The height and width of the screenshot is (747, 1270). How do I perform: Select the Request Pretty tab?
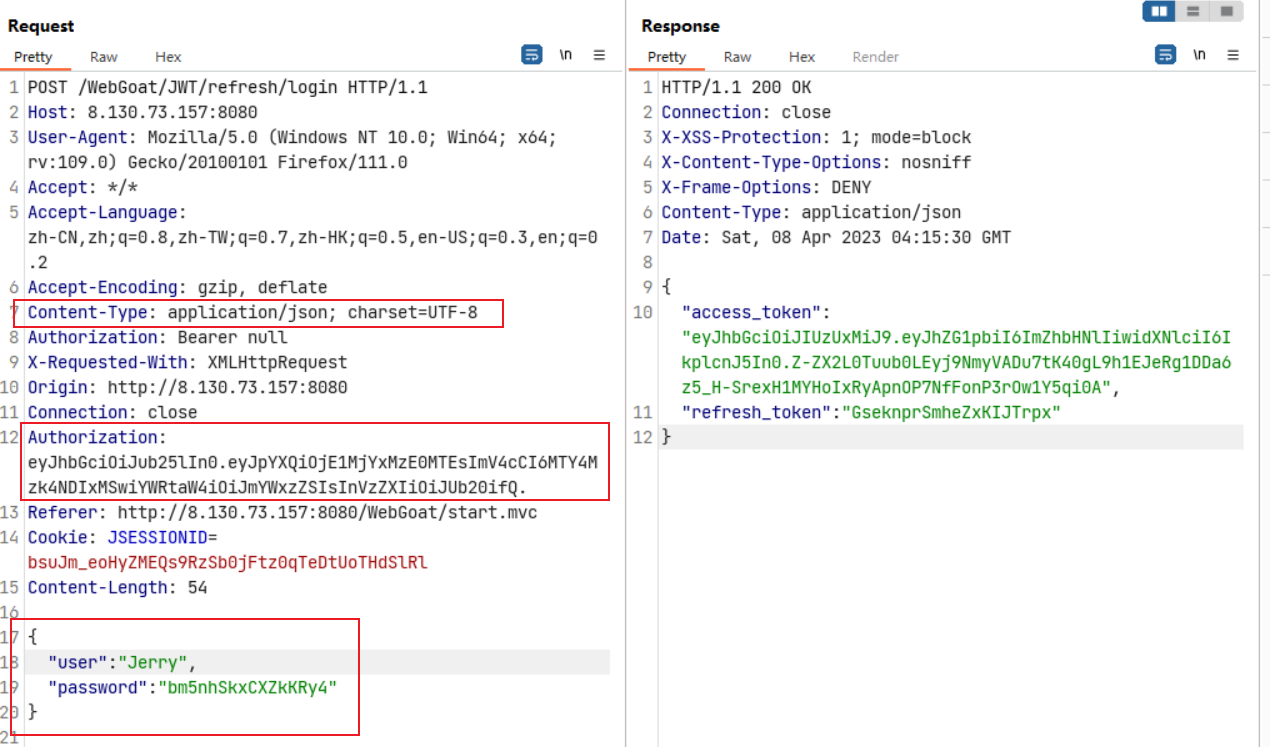tap(33, 57)
